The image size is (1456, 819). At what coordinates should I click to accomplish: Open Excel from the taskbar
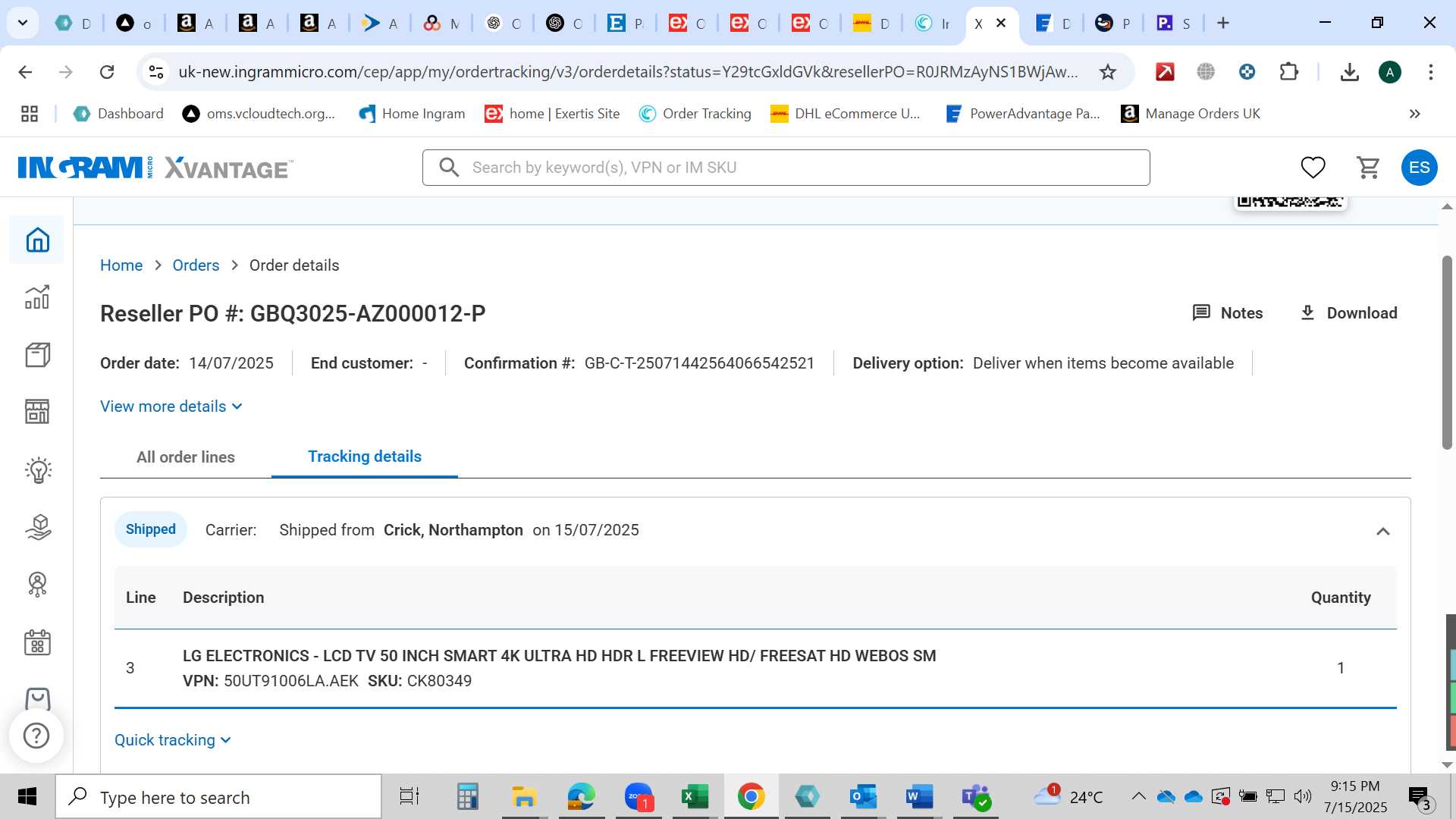tap(694, 797)
